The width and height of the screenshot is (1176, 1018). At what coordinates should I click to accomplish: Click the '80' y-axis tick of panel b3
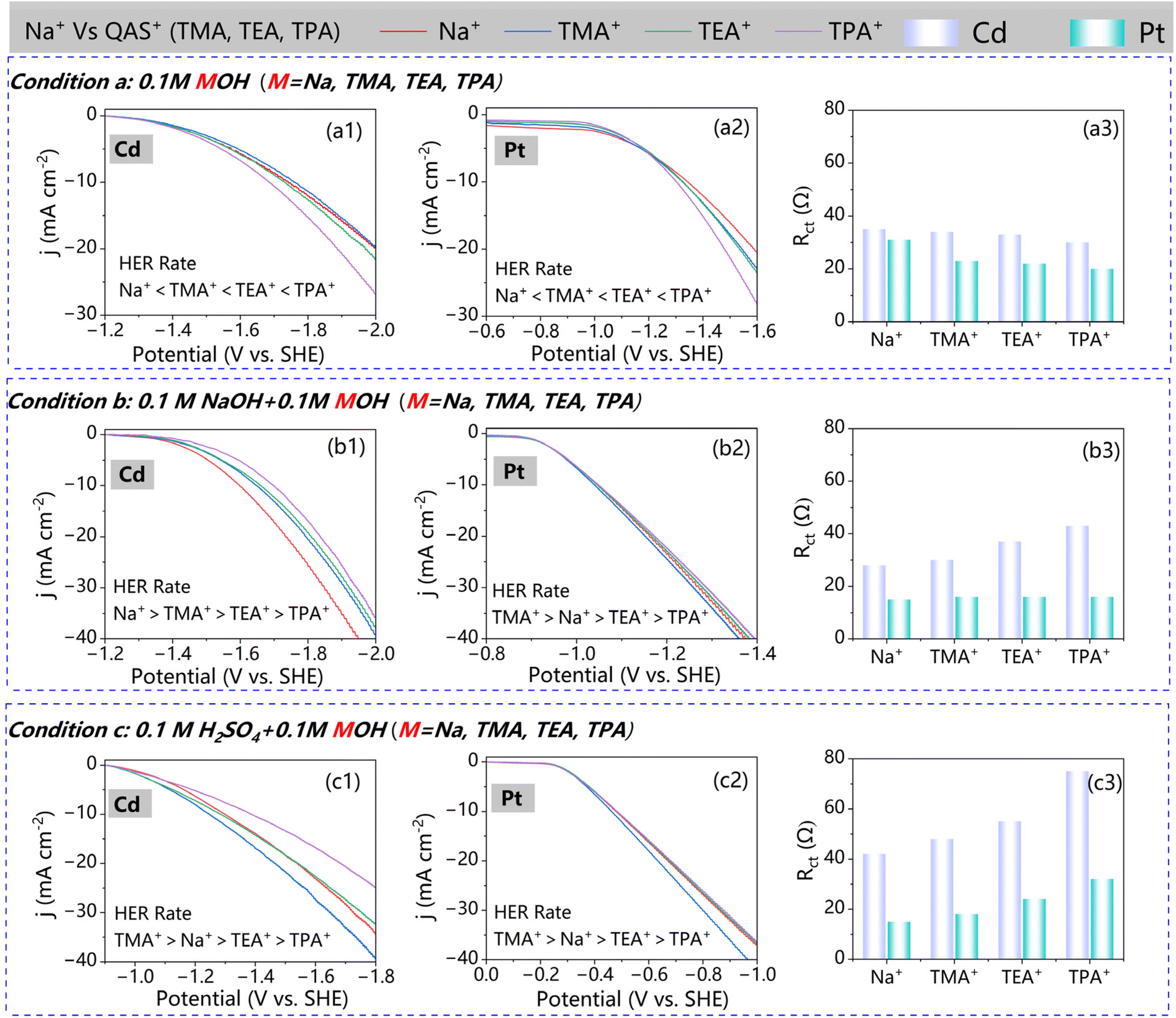[x=834, y=427]
